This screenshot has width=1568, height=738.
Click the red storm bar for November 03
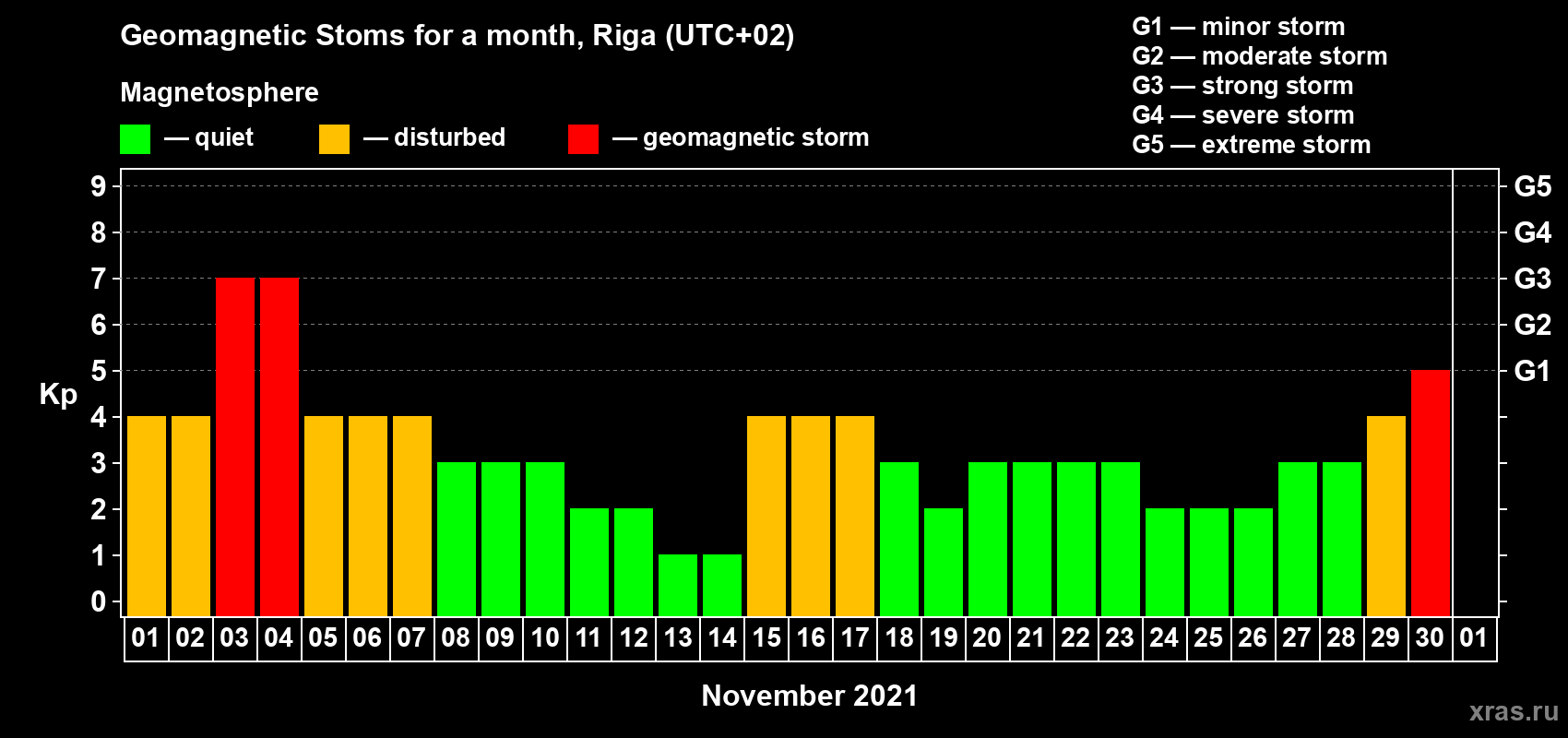click(235, 446)
